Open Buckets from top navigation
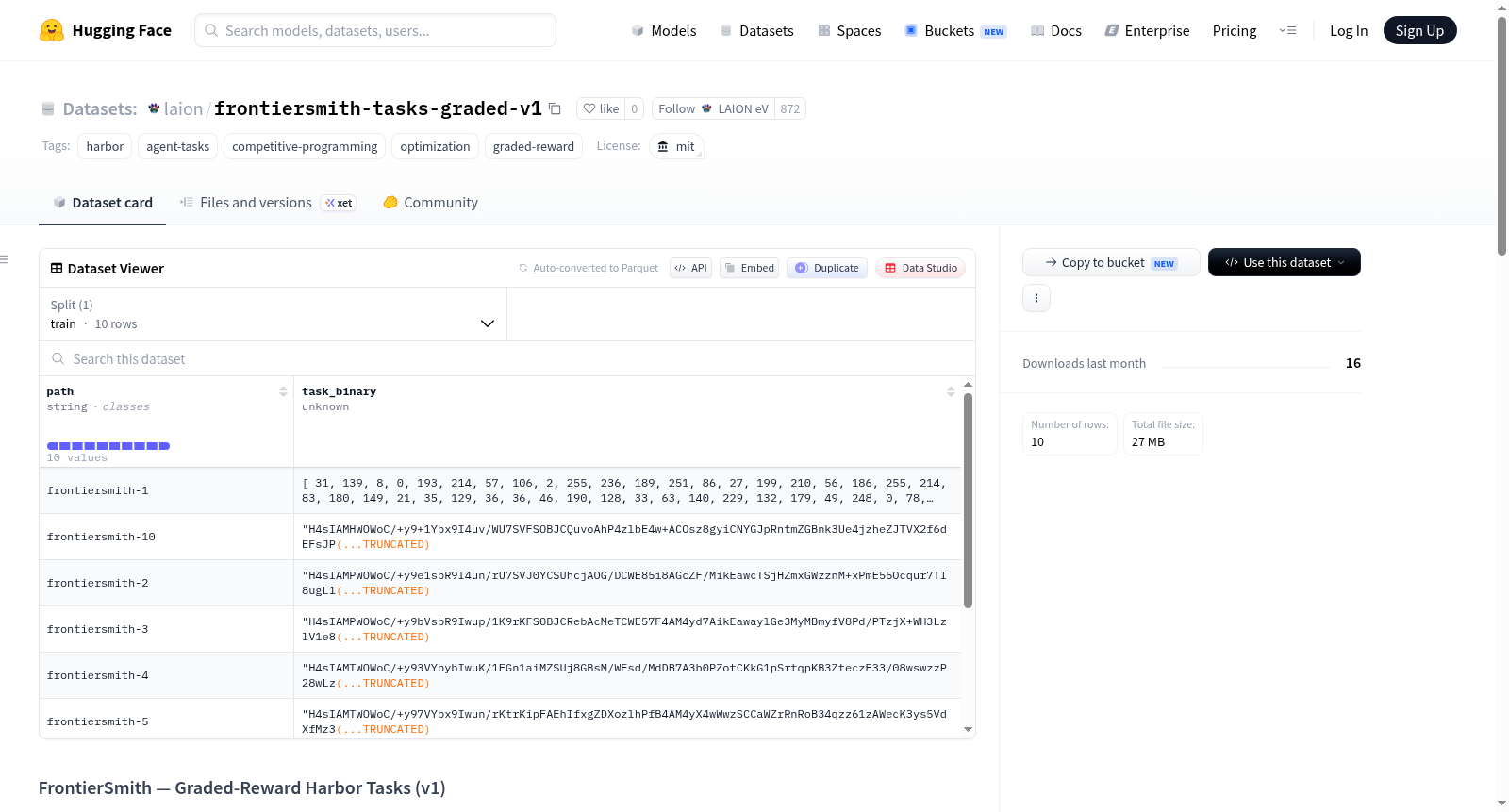 click(x=955, y=30)
